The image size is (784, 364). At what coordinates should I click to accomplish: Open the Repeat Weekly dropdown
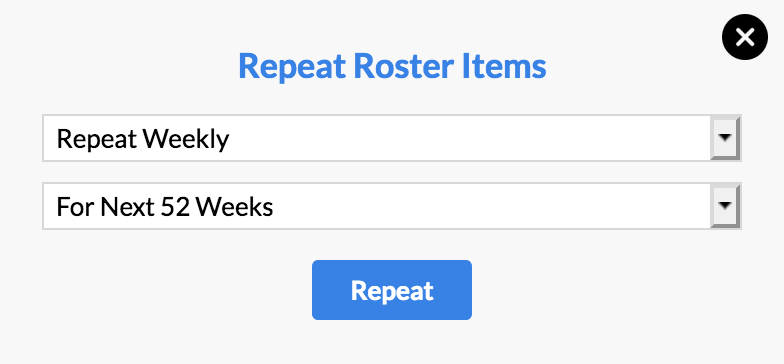pos(392,138)
